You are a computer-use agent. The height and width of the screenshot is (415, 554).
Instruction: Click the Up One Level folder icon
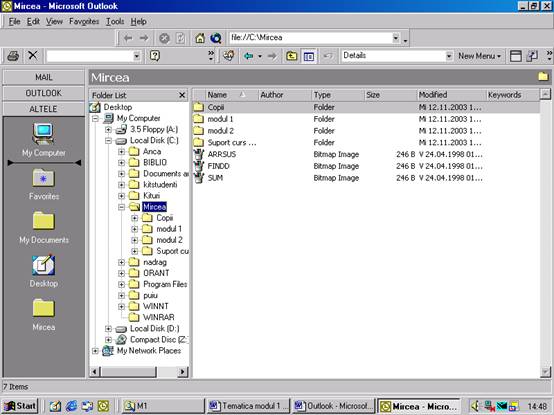coord(291,56)
